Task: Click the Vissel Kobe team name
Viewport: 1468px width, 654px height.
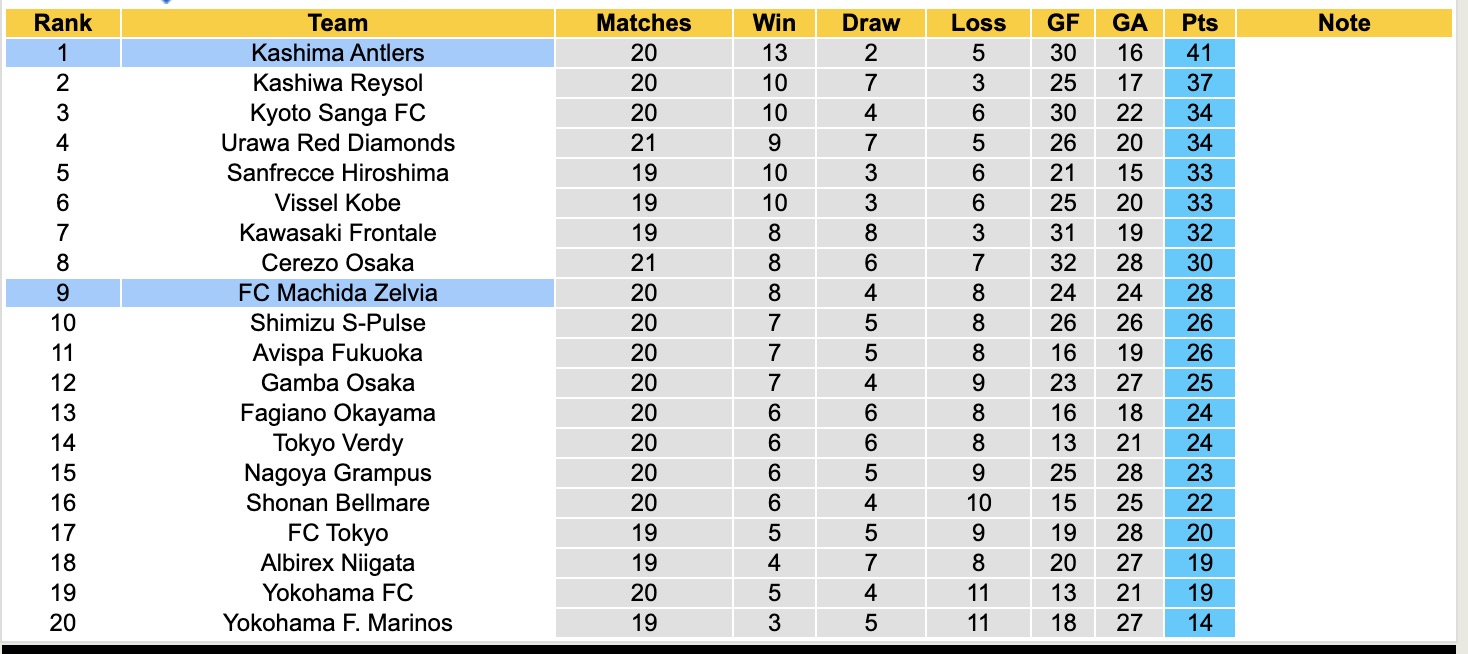Action: [337, 203]
